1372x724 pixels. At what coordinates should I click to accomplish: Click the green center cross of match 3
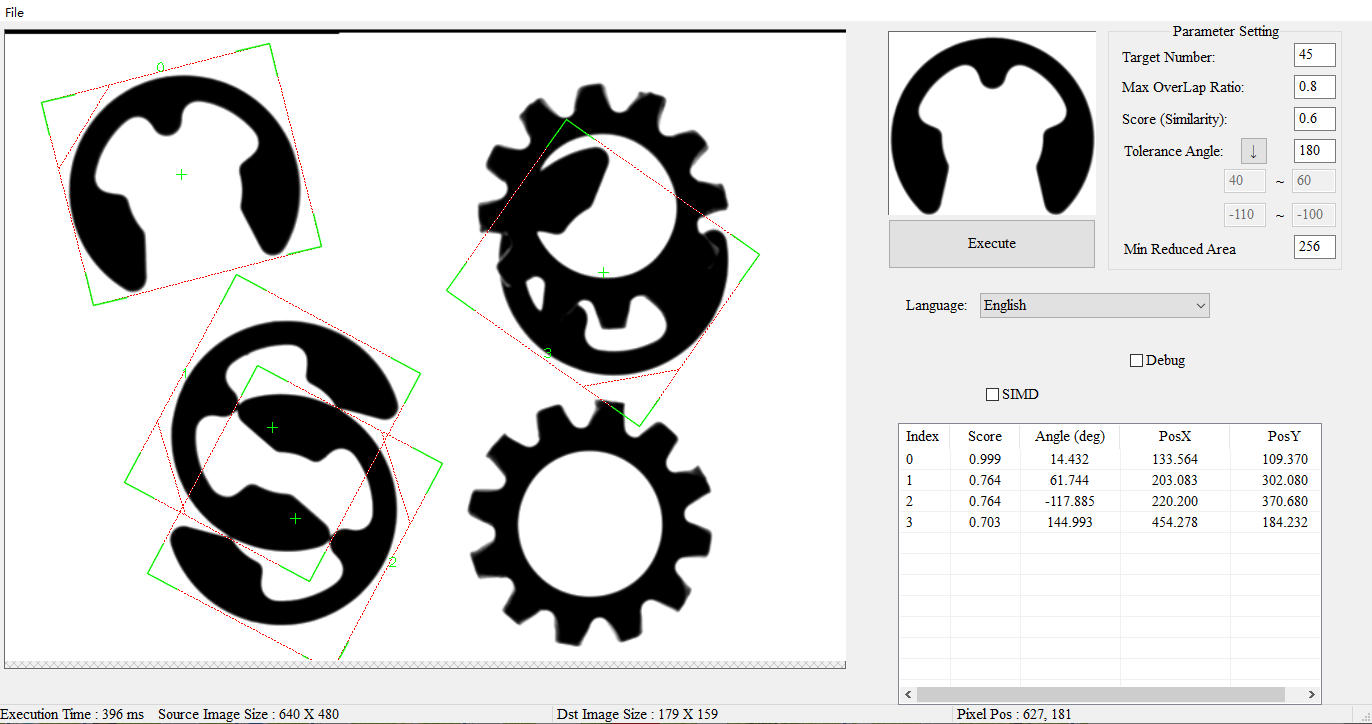coord(603,272)
